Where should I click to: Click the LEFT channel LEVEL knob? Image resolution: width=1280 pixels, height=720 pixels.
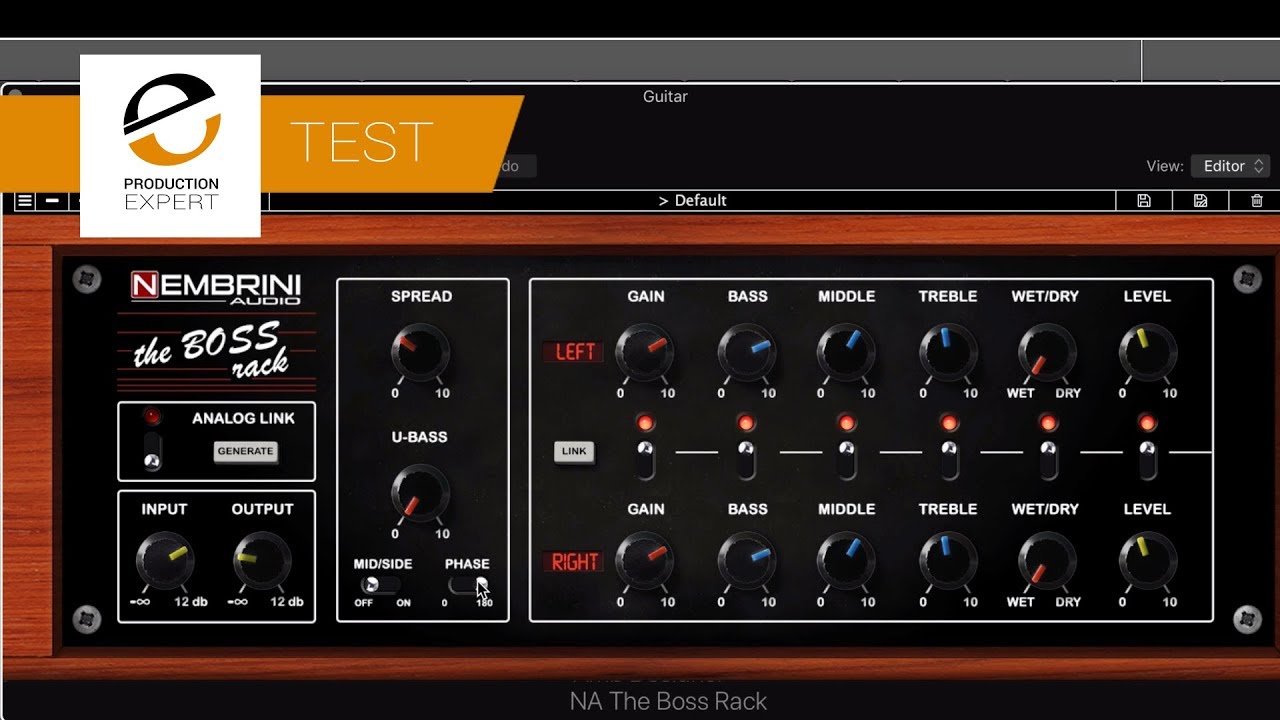tap(1147, 352)
